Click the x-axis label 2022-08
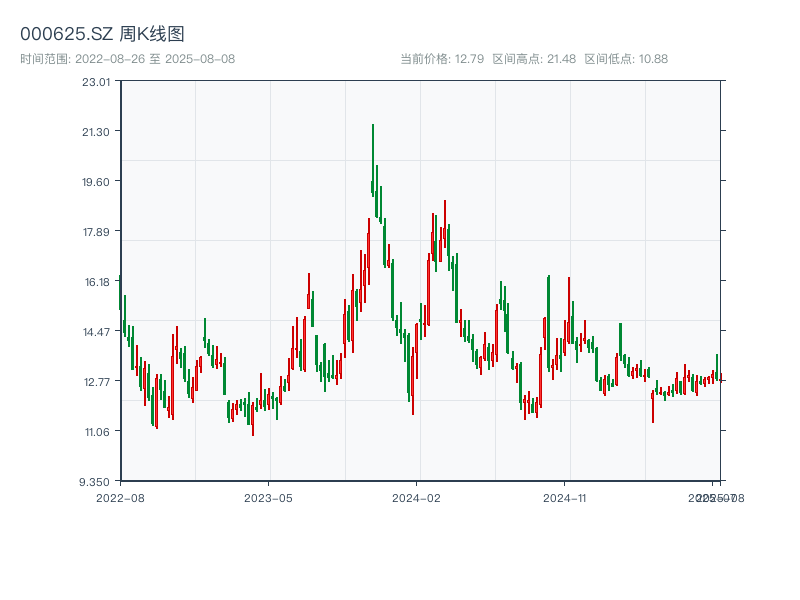This screenshot has width=800, height=600. (x=120, y=498)
